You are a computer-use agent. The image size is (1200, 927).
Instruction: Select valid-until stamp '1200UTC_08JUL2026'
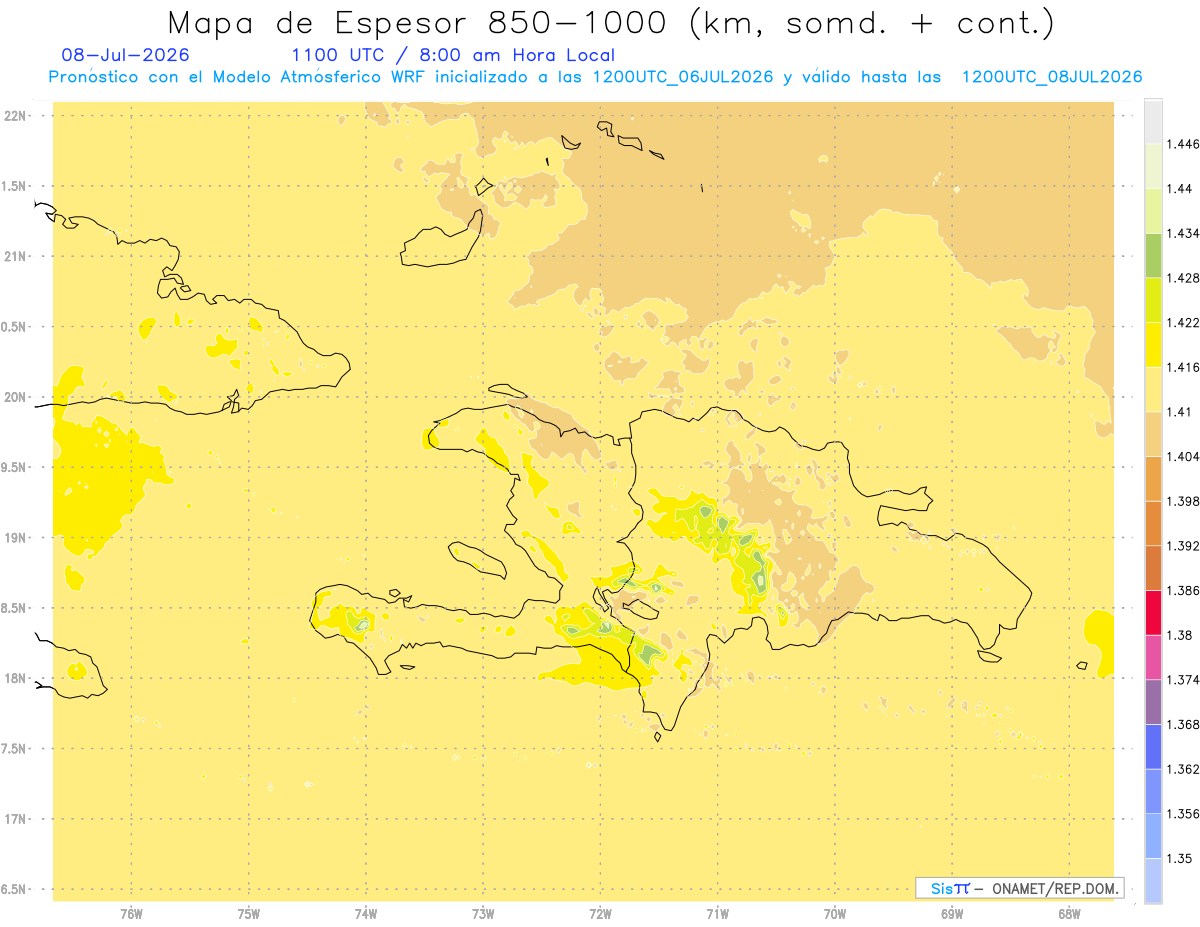(x=1052, y=77)
